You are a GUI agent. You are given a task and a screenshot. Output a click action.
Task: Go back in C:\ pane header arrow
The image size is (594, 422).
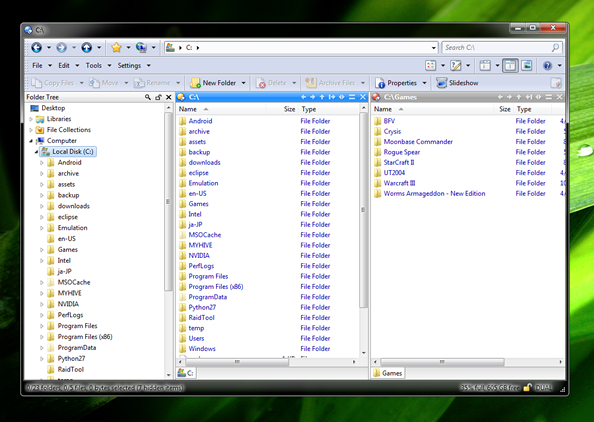(303, 97)
